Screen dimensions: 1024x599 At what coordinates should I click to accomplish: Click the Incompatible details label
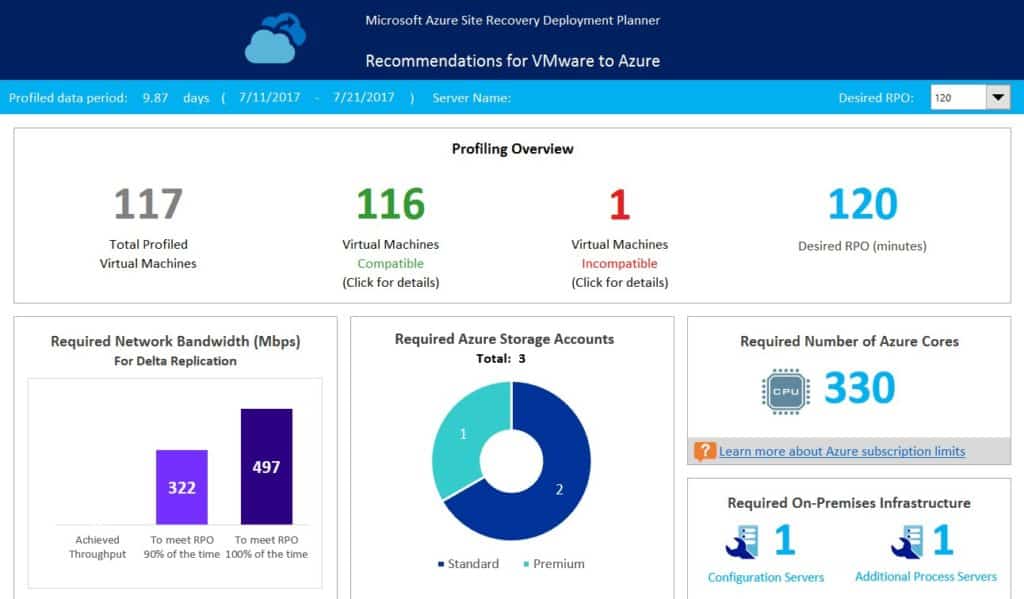click(619, 264)
